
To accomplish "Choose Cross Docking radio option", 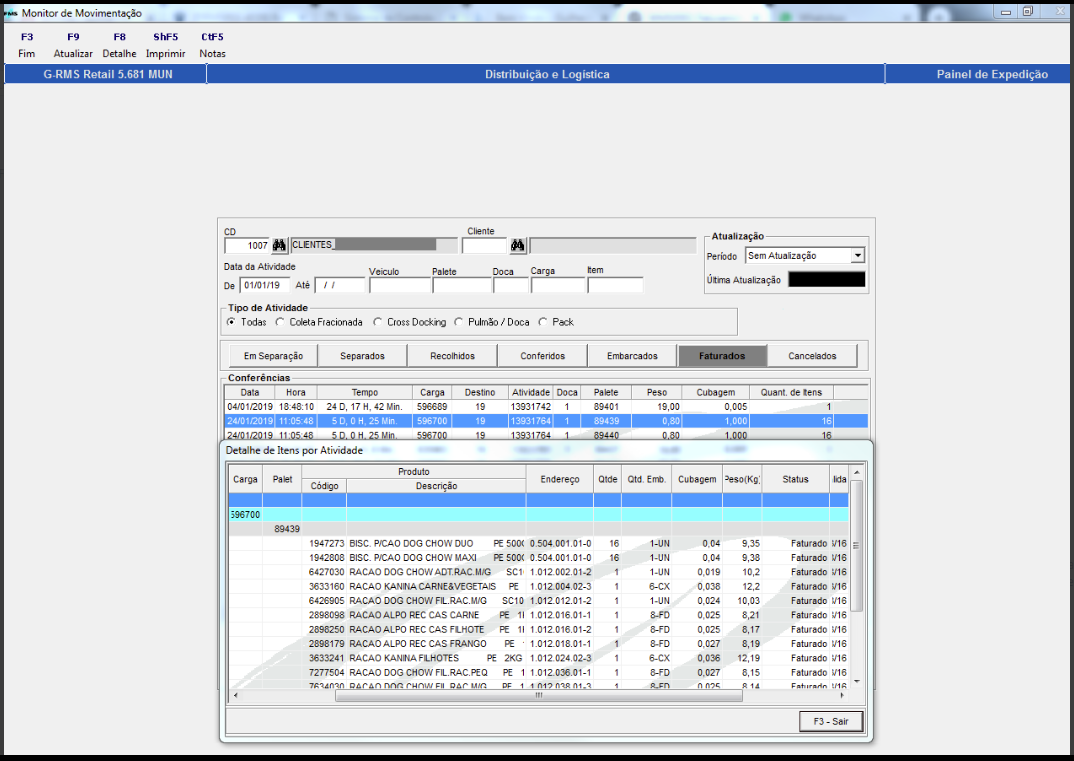I will point(377,322).
